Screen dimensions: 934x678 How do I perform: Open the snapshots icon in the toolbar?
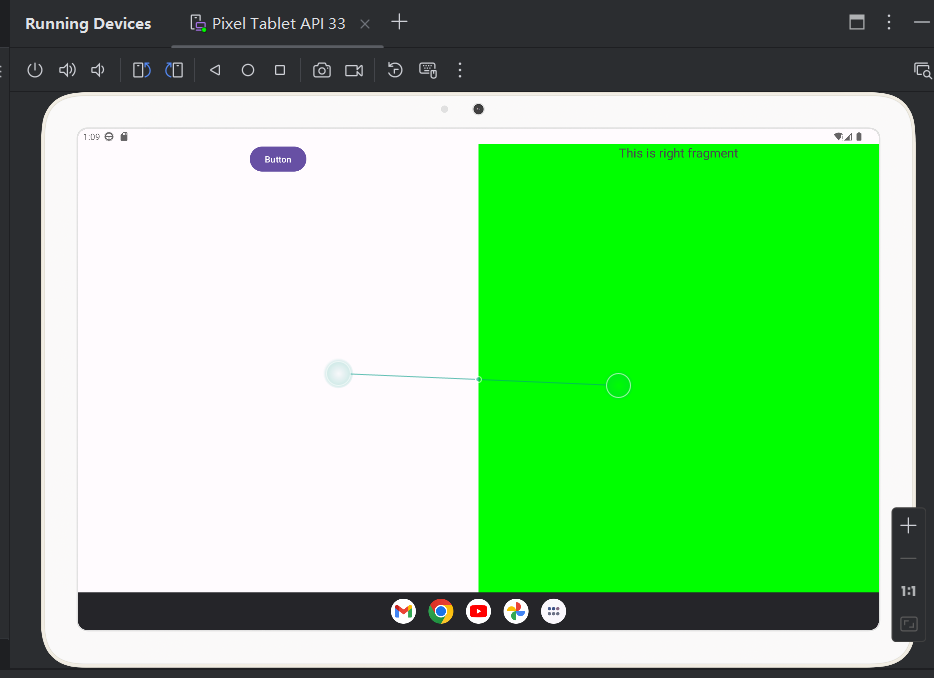coord(395,70)
